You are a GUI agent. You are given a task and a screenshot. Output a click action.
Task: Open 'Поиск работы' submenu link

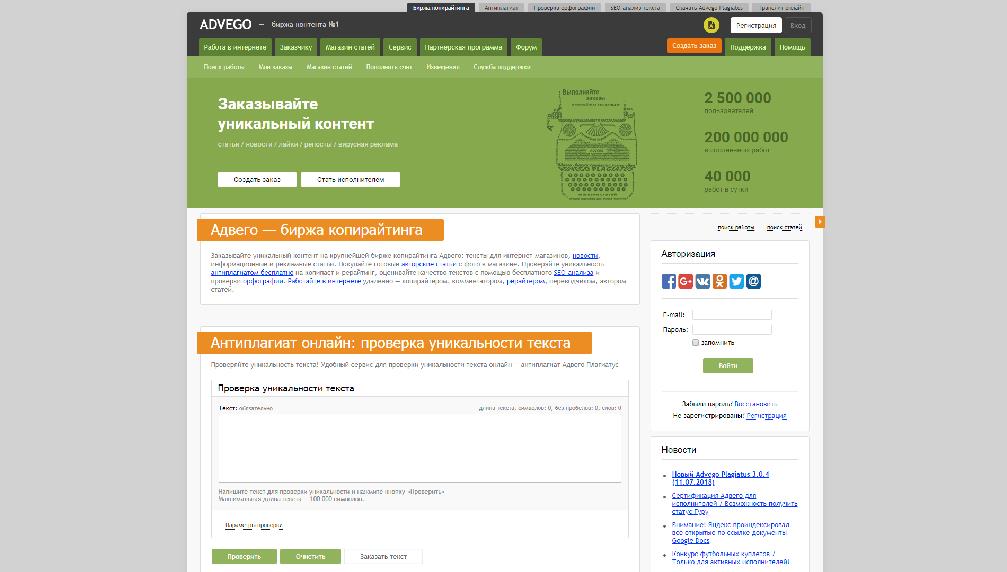point(223,67)
